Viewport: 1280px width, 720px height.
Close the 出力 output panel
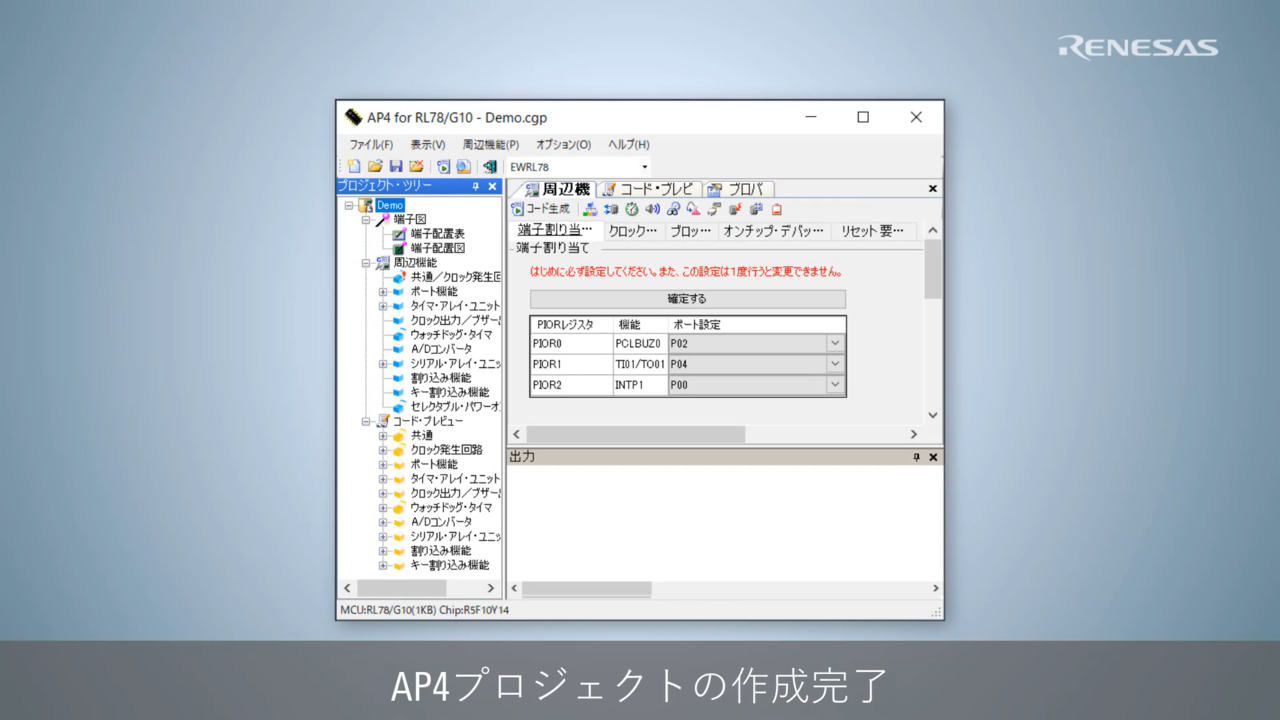(933, 457)
